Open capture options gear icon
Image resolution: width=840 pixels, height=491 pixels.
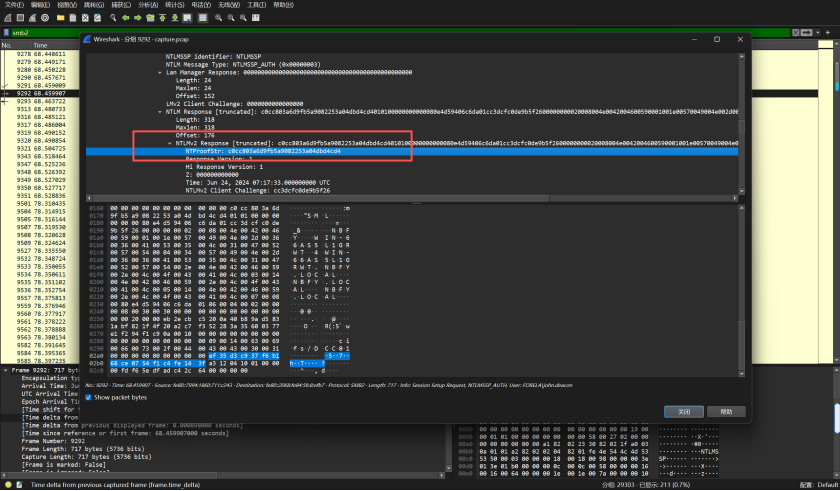click(x=44, y=17)
